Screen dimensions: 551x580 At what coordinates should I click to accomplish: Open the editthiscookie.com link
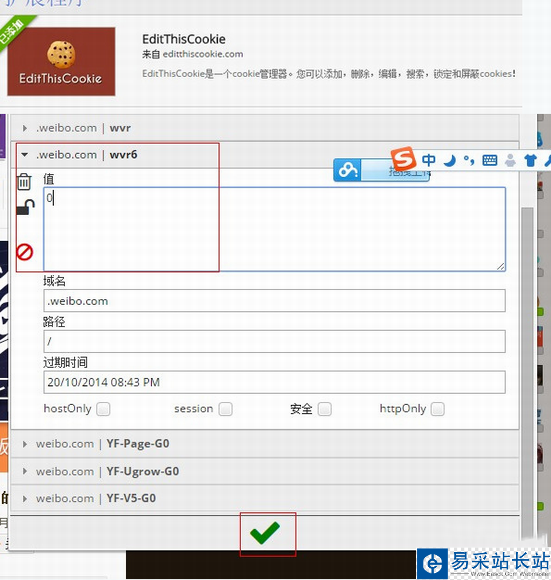(x=203, y=54)
